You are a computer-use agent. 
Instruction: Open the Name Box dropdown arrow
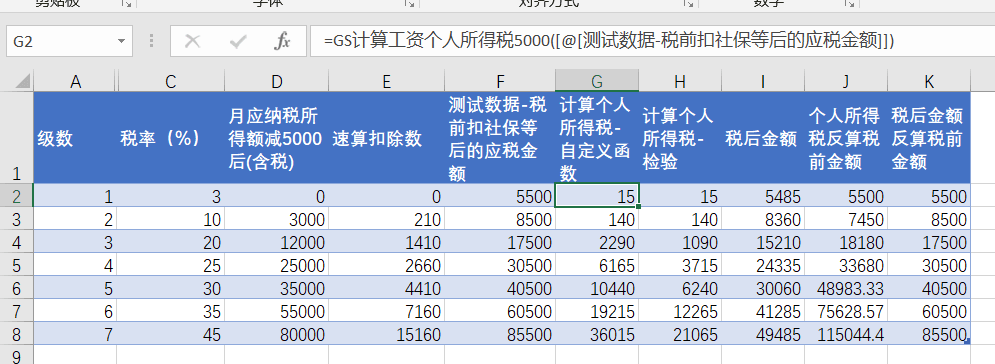[x=121, y=42]
